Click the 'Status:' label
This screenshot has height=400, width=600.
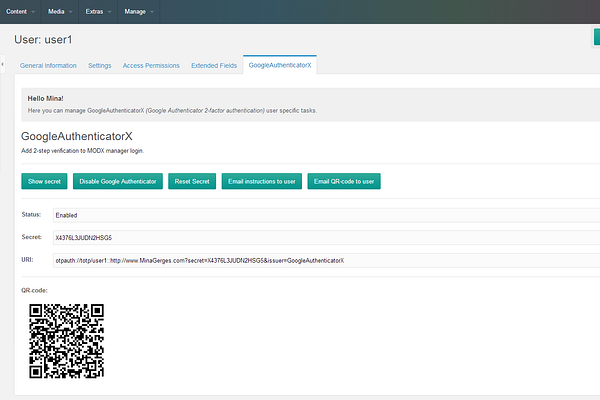pos(31,215)
